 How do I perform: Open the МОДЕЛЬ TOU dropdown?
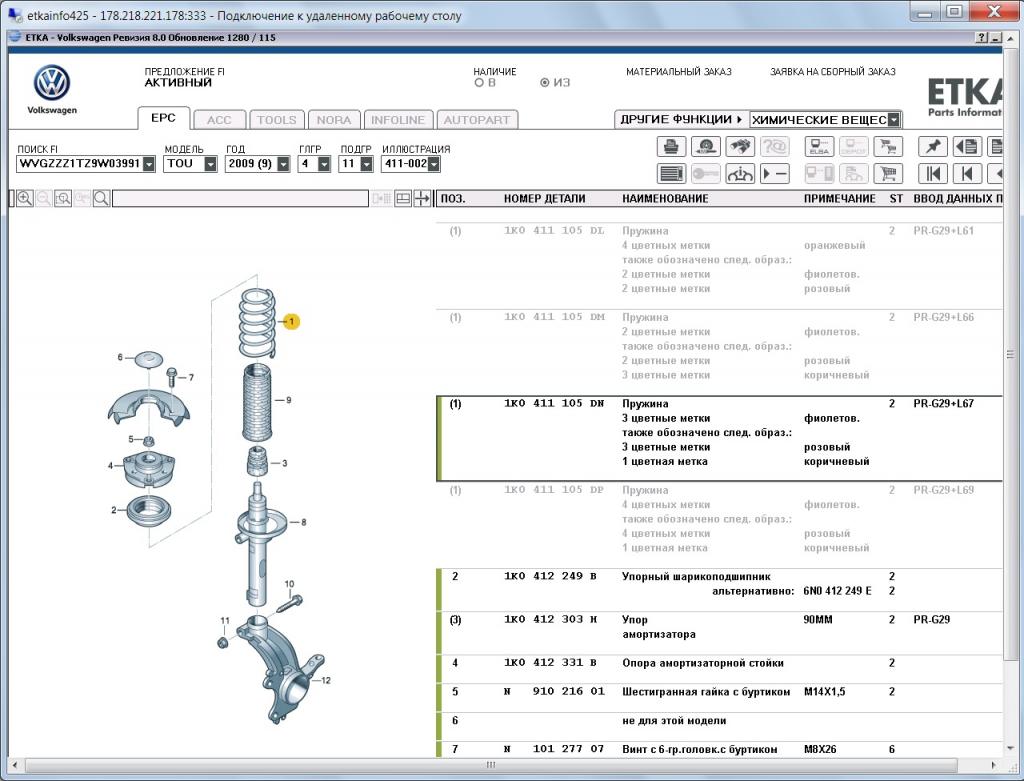[x=210, y=164]
